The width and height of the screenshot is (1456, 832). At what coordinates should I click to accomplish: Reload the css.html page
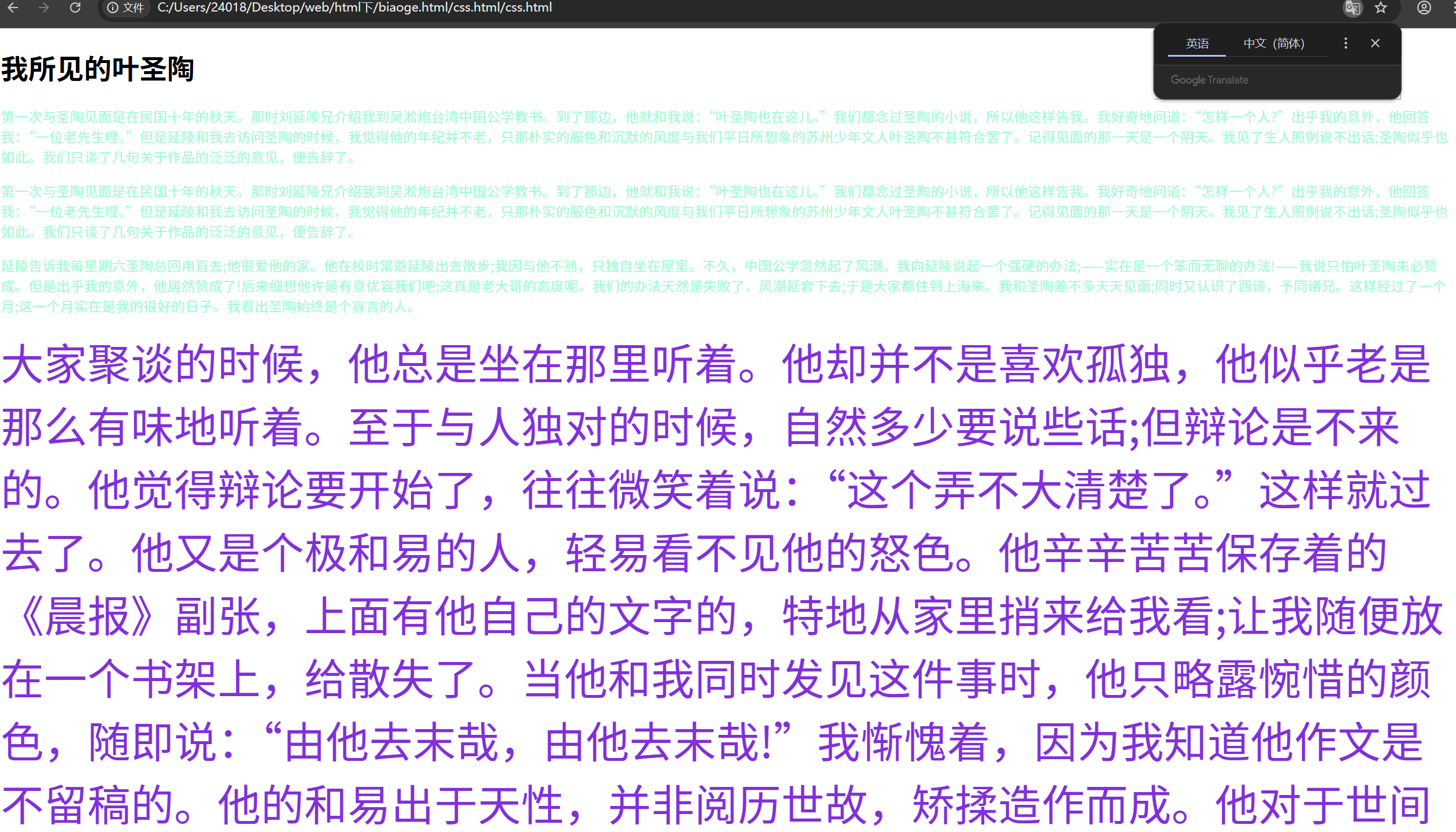75,8
